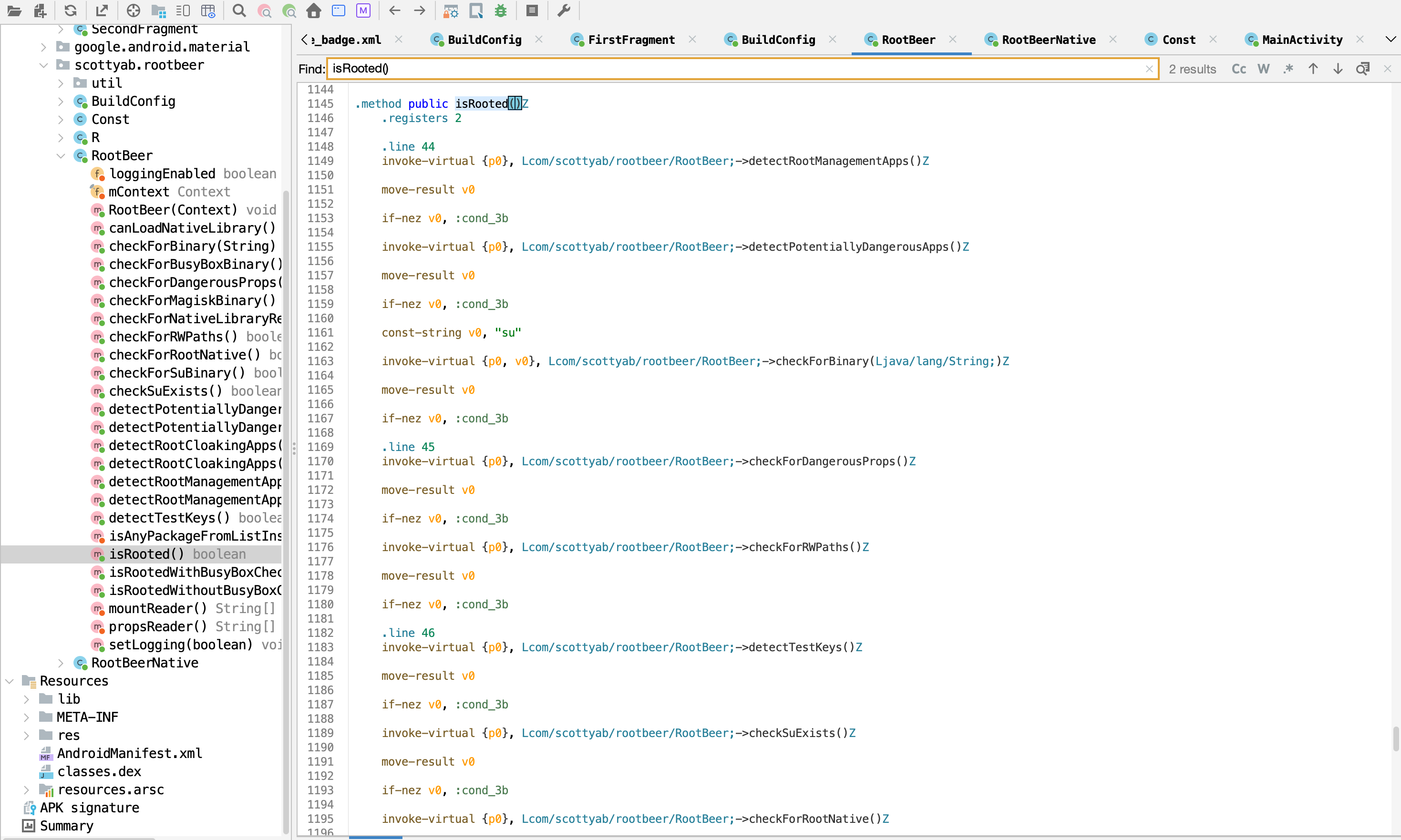This screenshot has width=1401, height=840.
Task: Toggle find-all results search icon
Action: pyautogui.click(x=1362, y=69)
